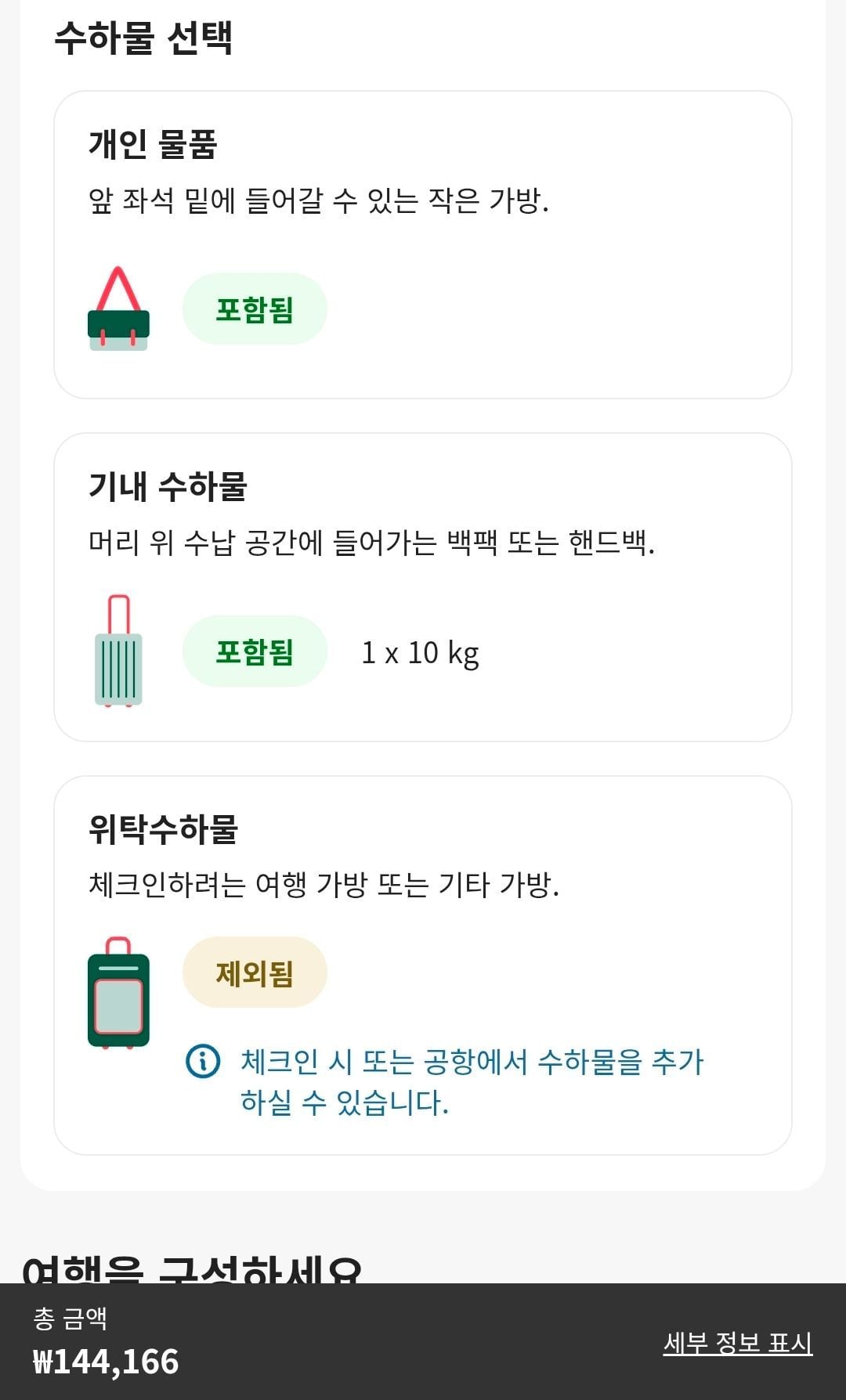846x1400 pixels.
Task: Click the blue info circle icon
Action: (203, 1062)
